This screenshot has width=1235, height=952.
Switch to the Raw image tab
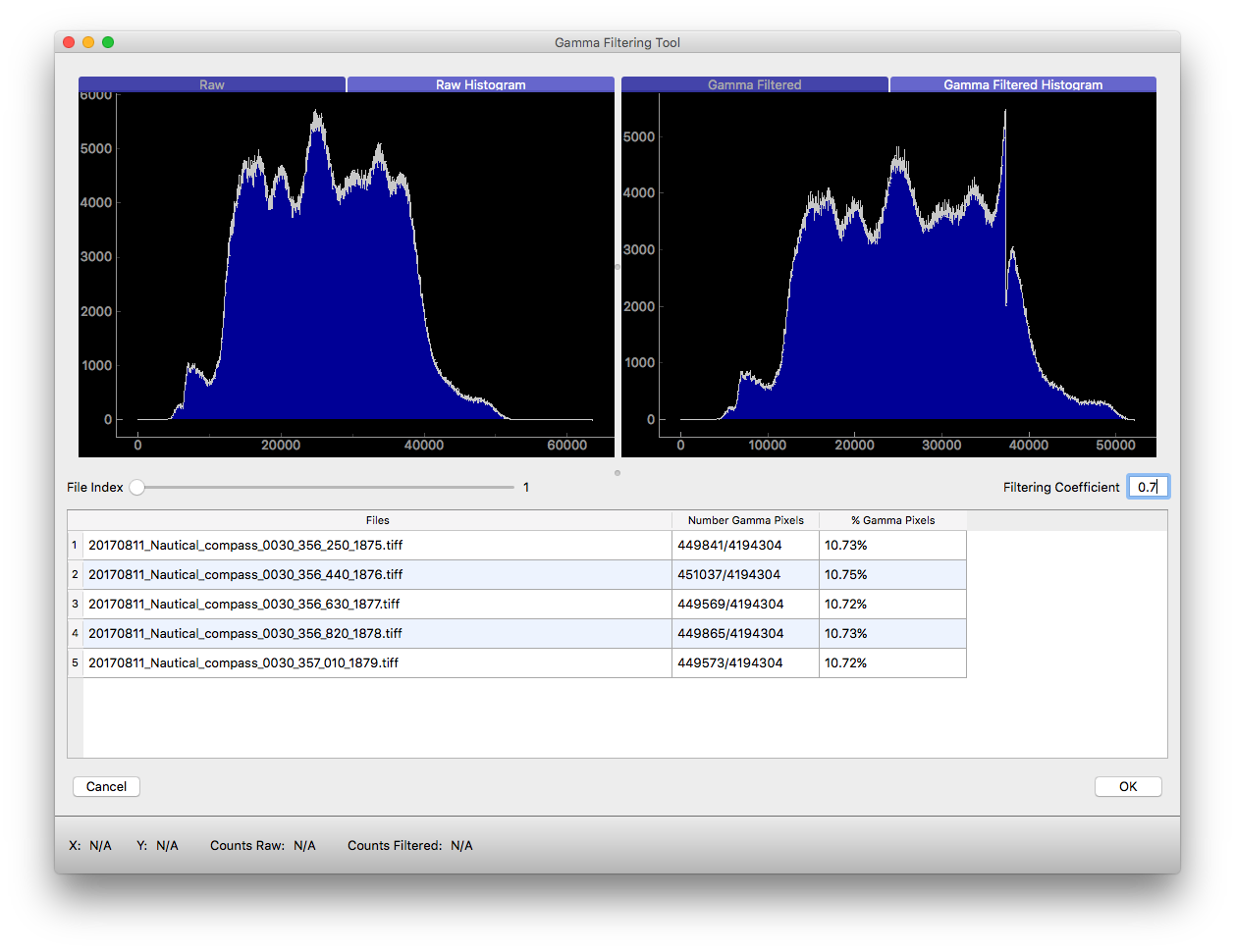pyautogui.click(x=212, y=84)
